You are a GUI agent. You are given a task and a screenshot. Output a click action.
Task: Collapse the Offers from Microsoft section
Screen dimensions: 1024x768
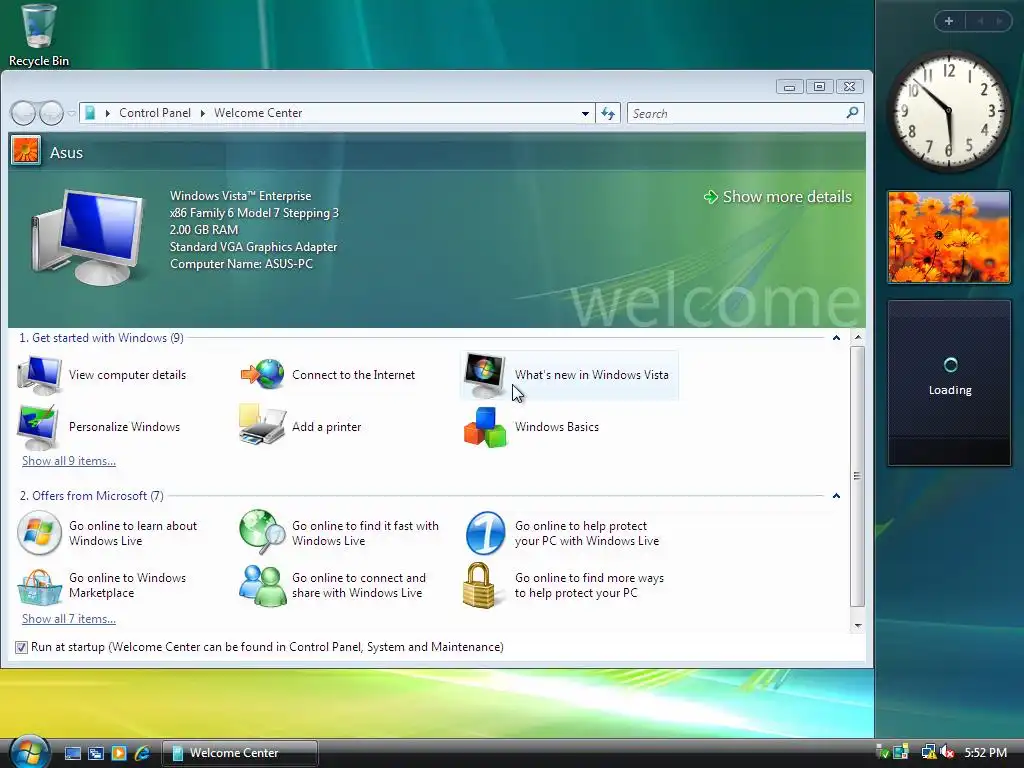point(836,496)
